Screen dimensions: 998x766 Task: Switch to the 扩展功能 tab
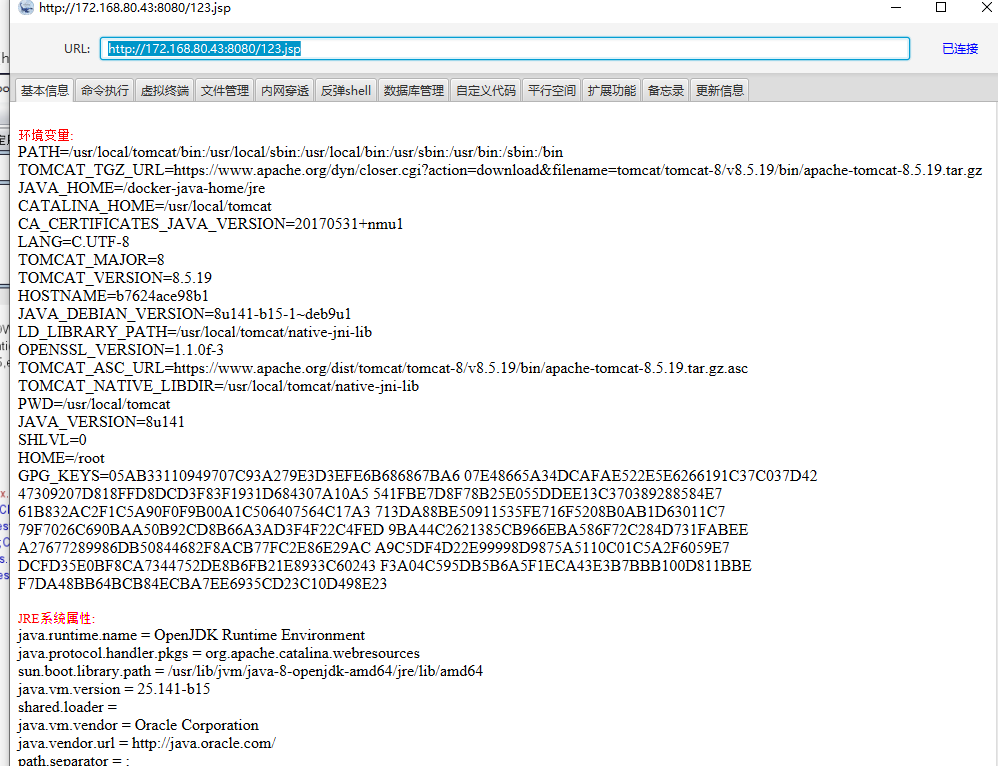pos(611,90)
